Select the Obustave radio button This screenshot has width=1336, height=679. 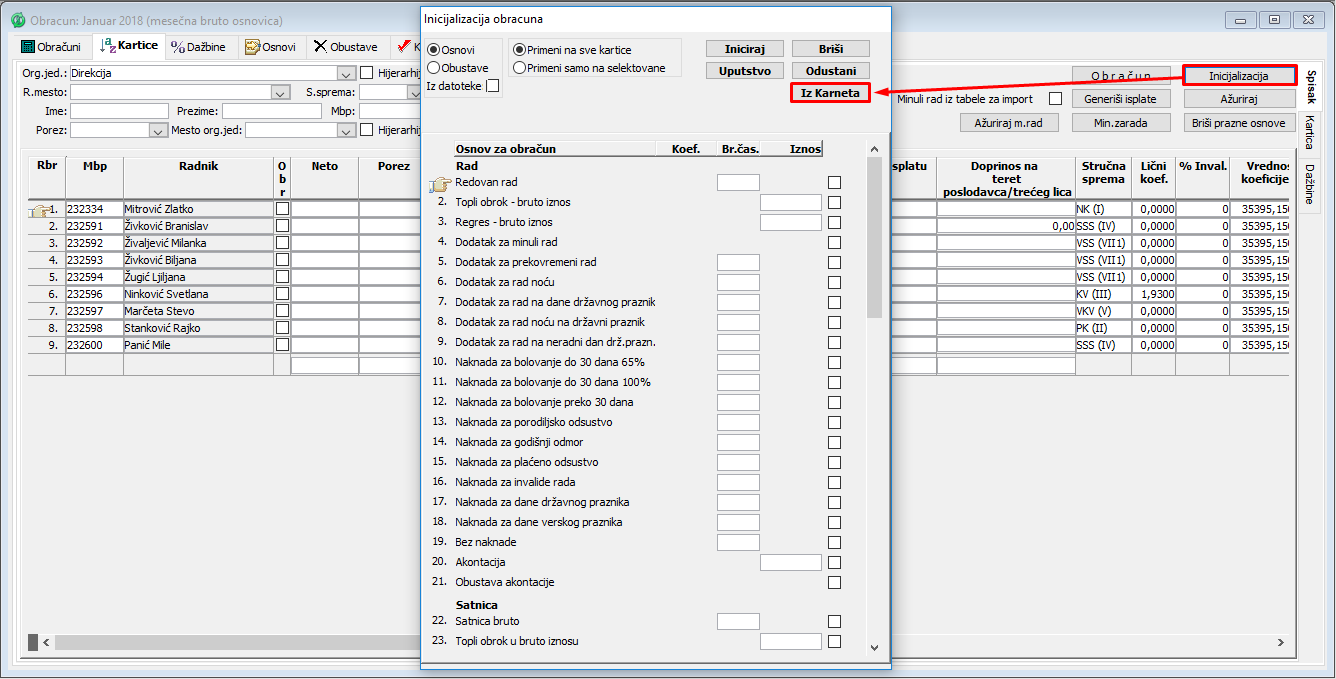click(x=434, y=68)
